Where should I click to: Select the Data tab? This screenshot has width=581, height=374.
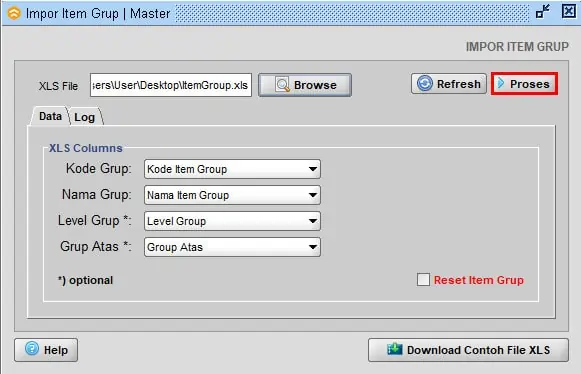[x=50, y=116]
